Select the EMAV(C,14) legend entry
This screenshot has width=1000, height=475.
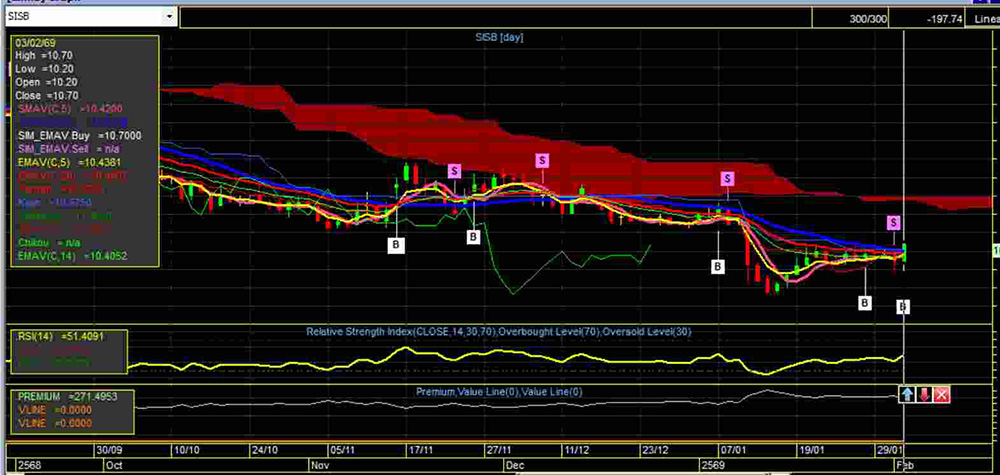58,257
